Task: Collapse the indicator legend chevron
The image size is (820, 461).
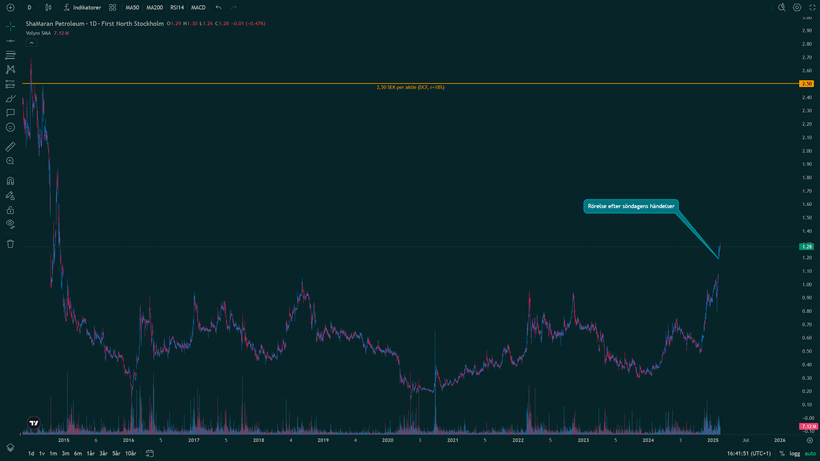Action: pos(31,43)
